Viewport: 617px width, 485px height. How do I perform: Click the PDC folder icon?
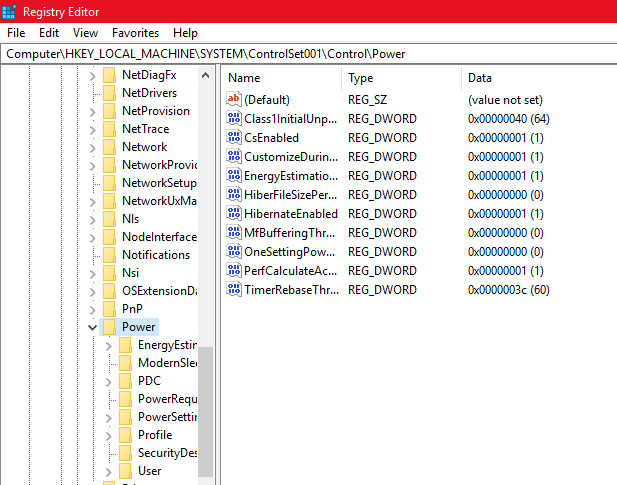click(x=125, y=381)
